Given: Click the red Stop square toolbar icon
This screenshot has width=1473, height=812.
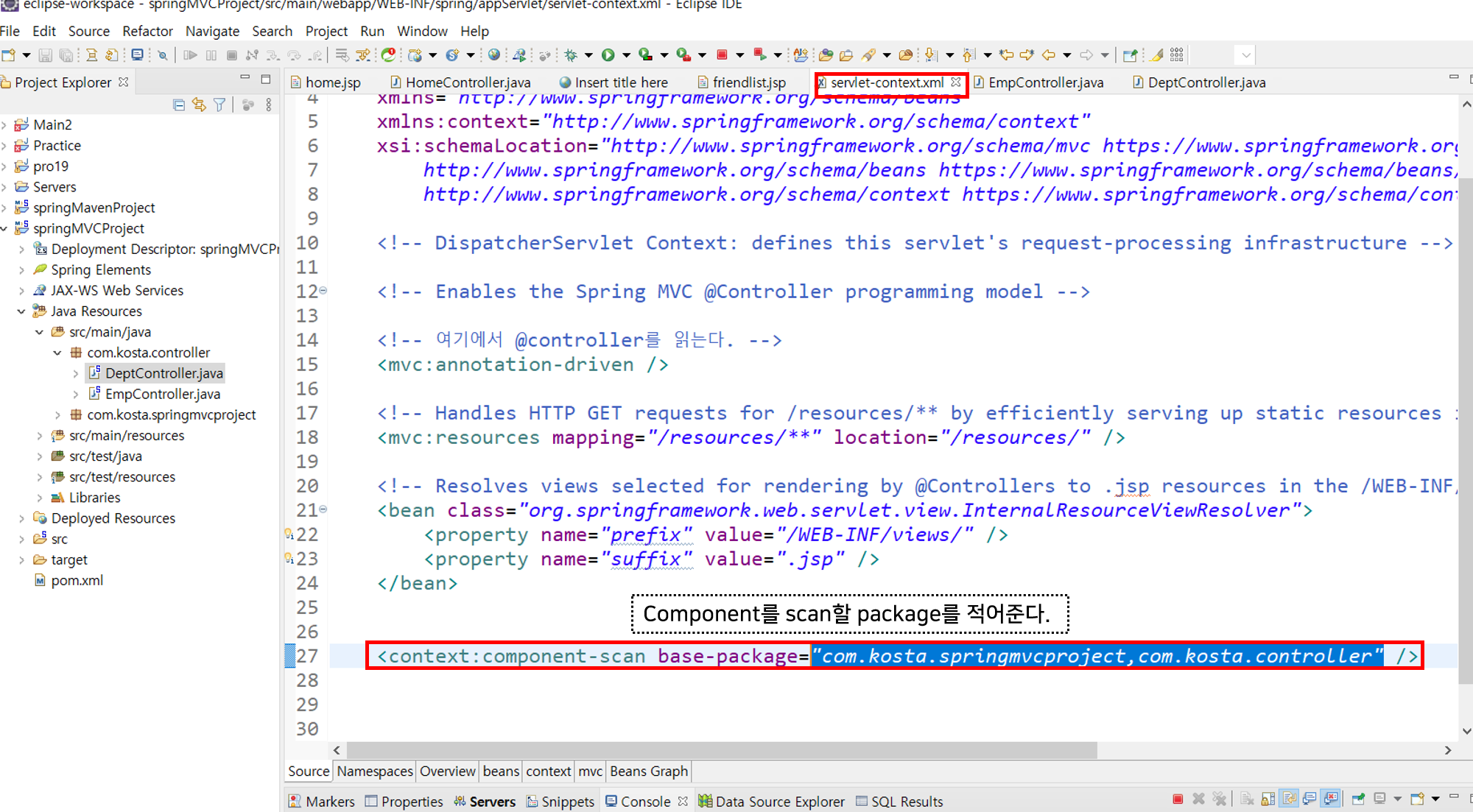Looking at the screenshot, I should click(x=722, y=54).
